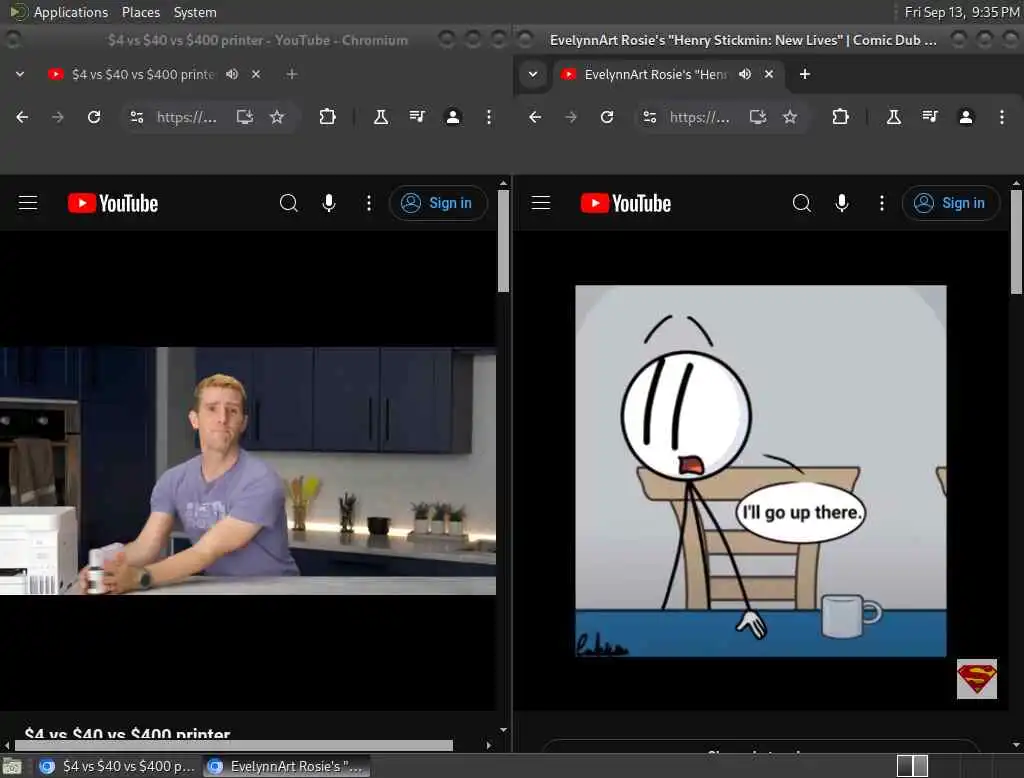Mute the EvelynnArt tab via speaker icon
1024x778 pixels.
(x=745, y=74)
